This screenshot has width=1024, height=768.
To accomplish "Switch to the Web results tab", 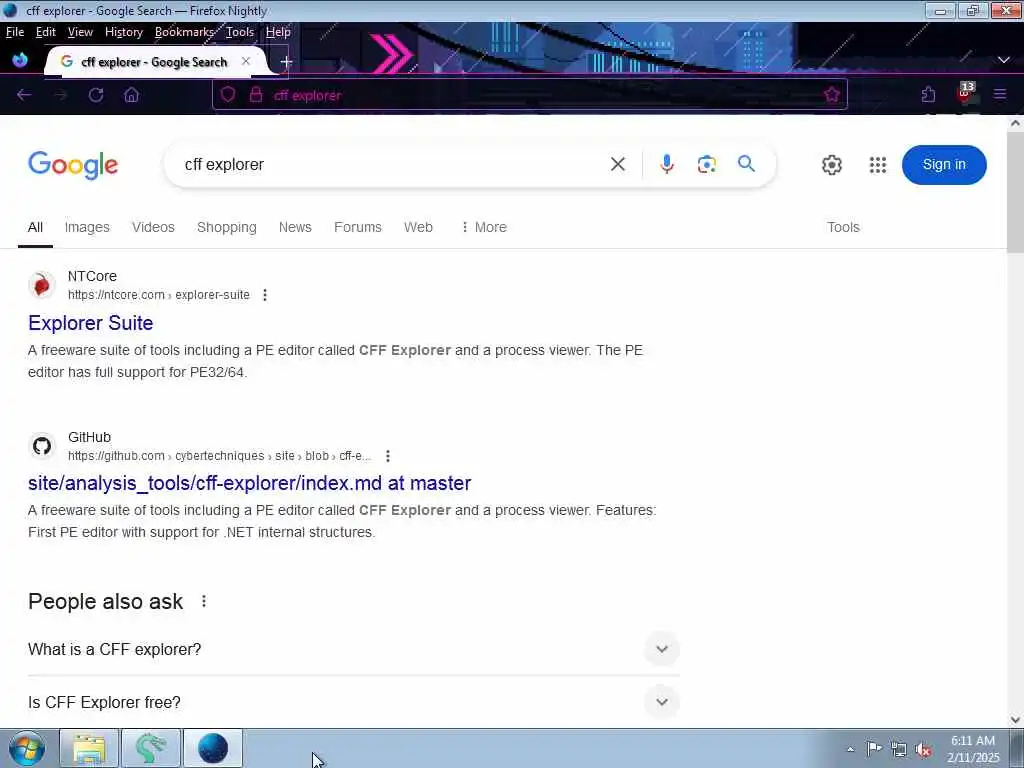I will coord(418,227).
